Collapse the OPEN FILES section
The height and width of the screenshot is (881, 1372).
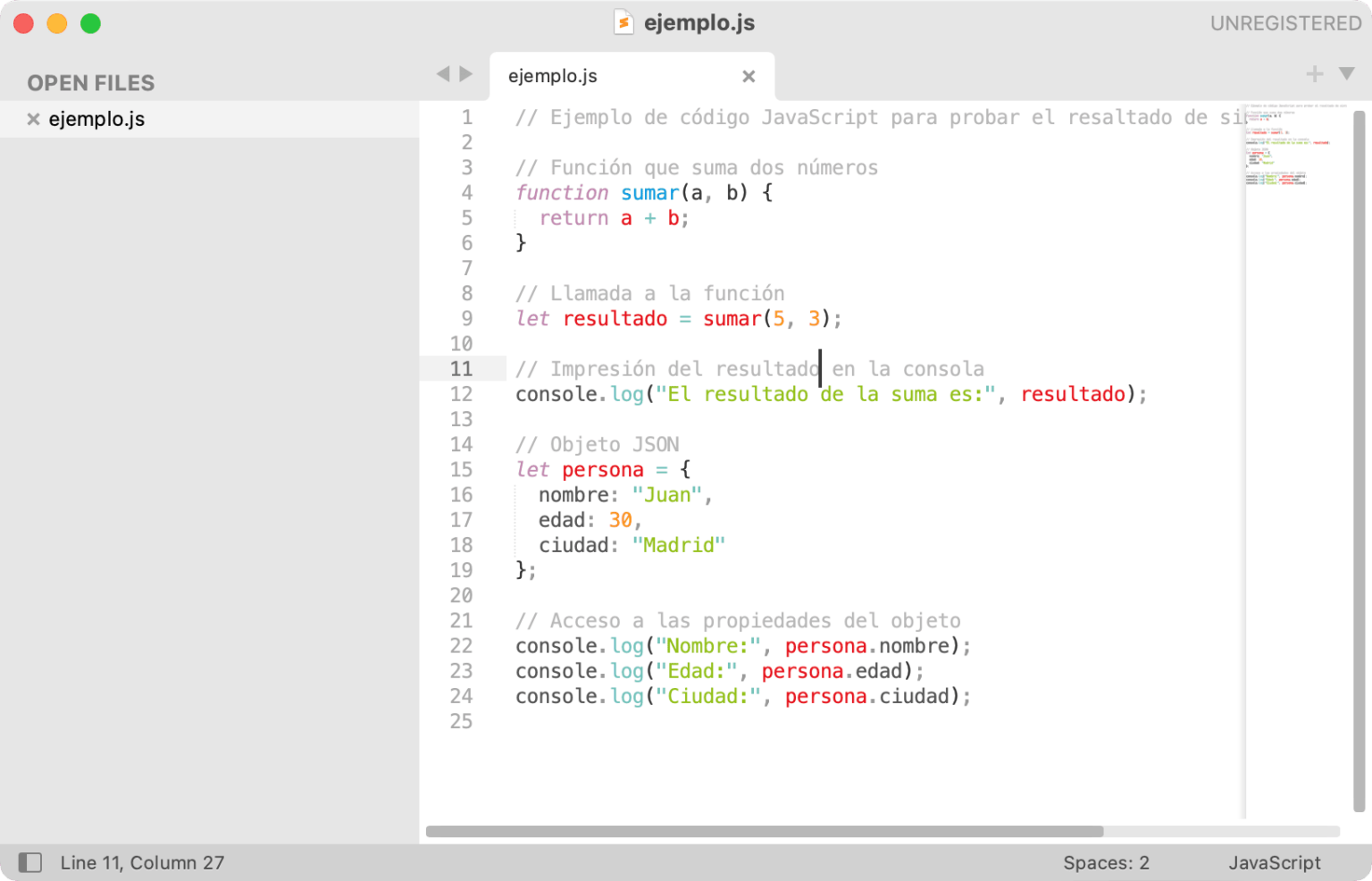(91, 82)
